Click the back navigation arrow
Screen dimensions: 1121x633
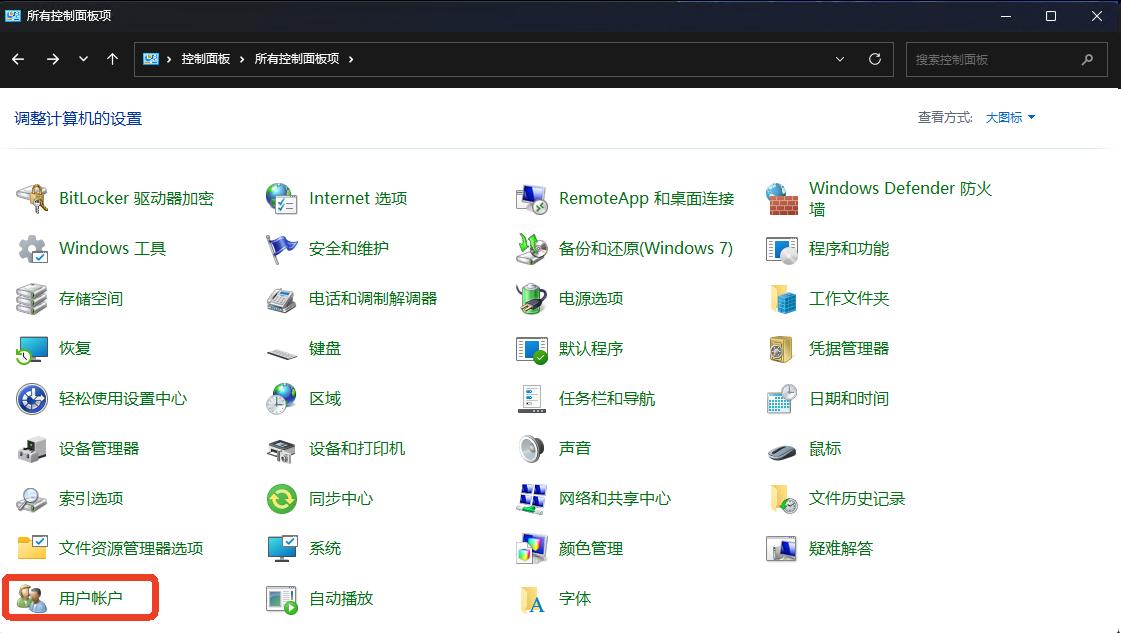[x=18, y=59]
